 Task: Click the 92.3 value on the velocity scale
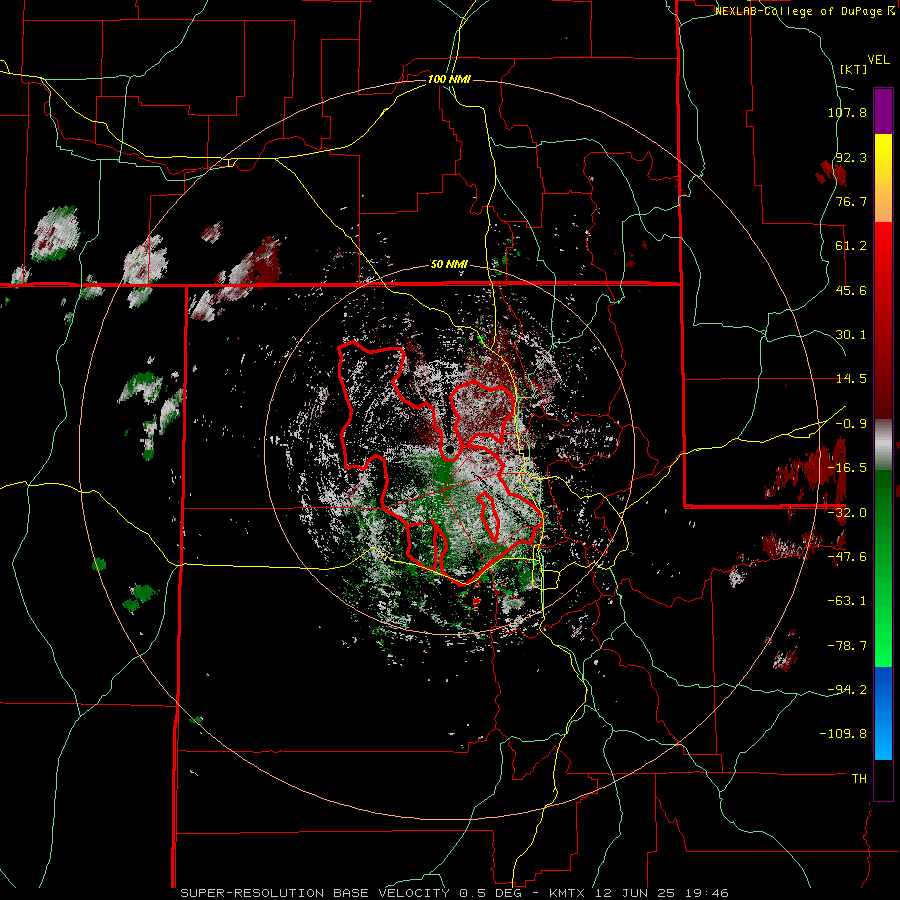tap(851, 157)
